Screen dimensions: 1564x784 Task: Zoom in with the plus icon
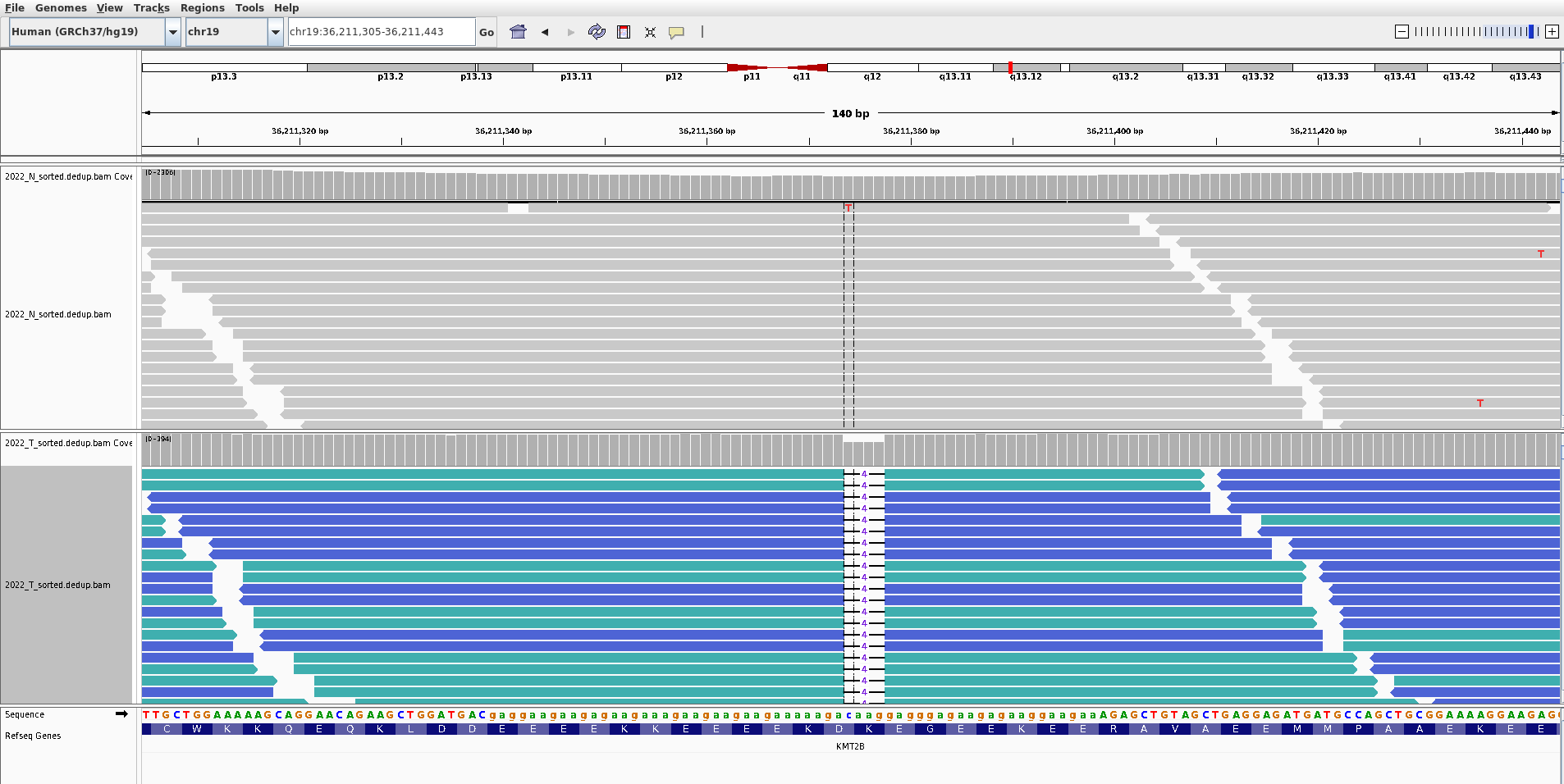(1552, 32)
